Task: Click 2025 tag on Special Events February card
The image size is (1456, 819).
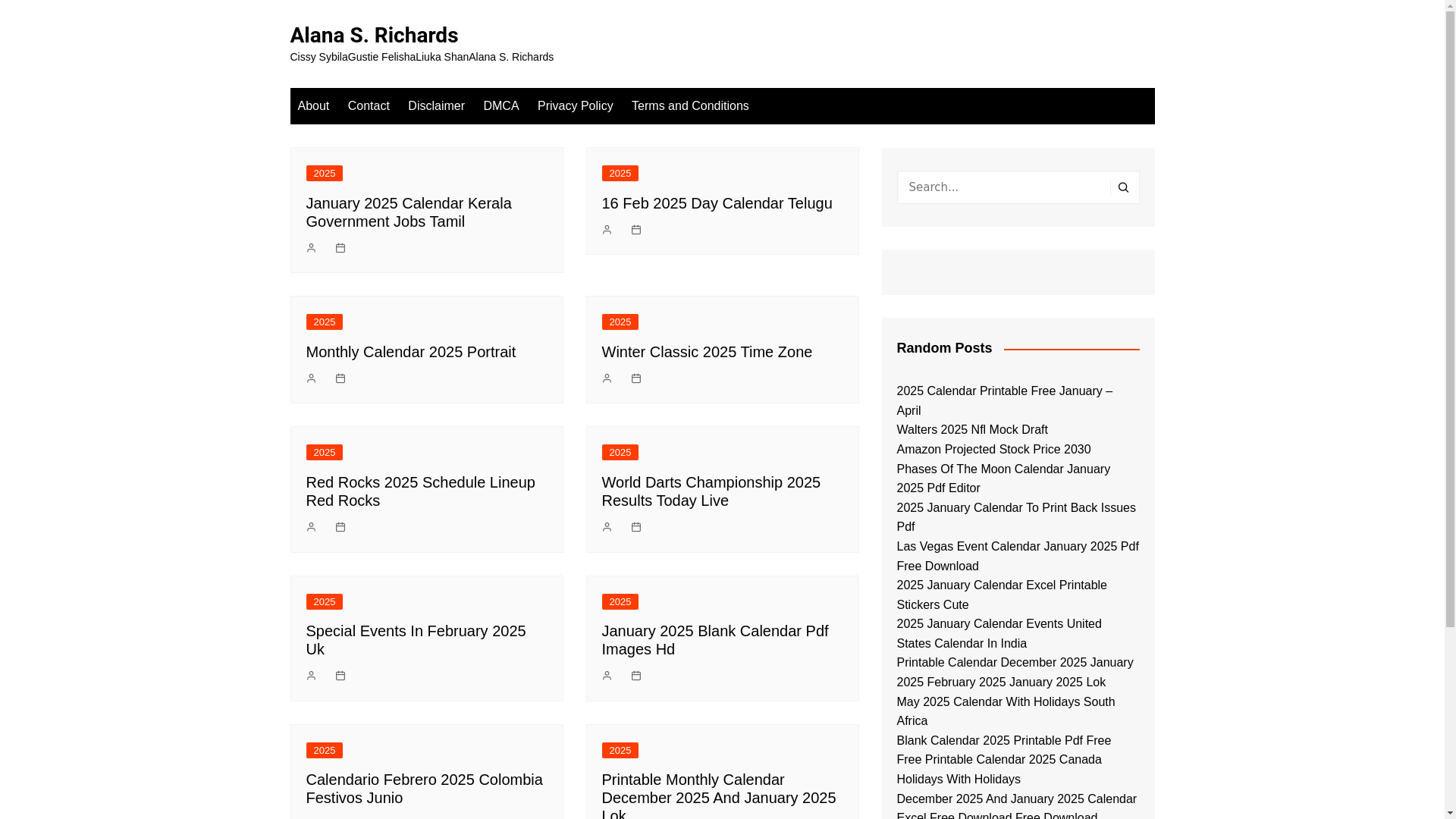Action: point(325,602)
